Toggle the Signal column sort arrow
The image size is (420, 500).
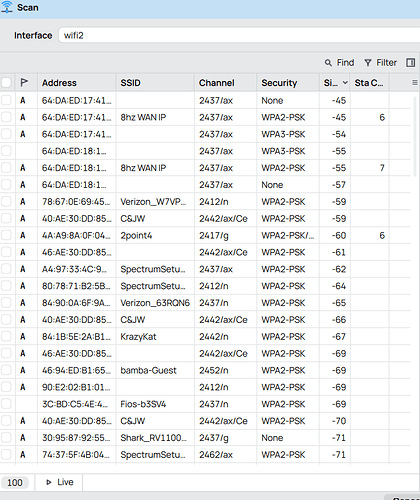tap(345, 82)
